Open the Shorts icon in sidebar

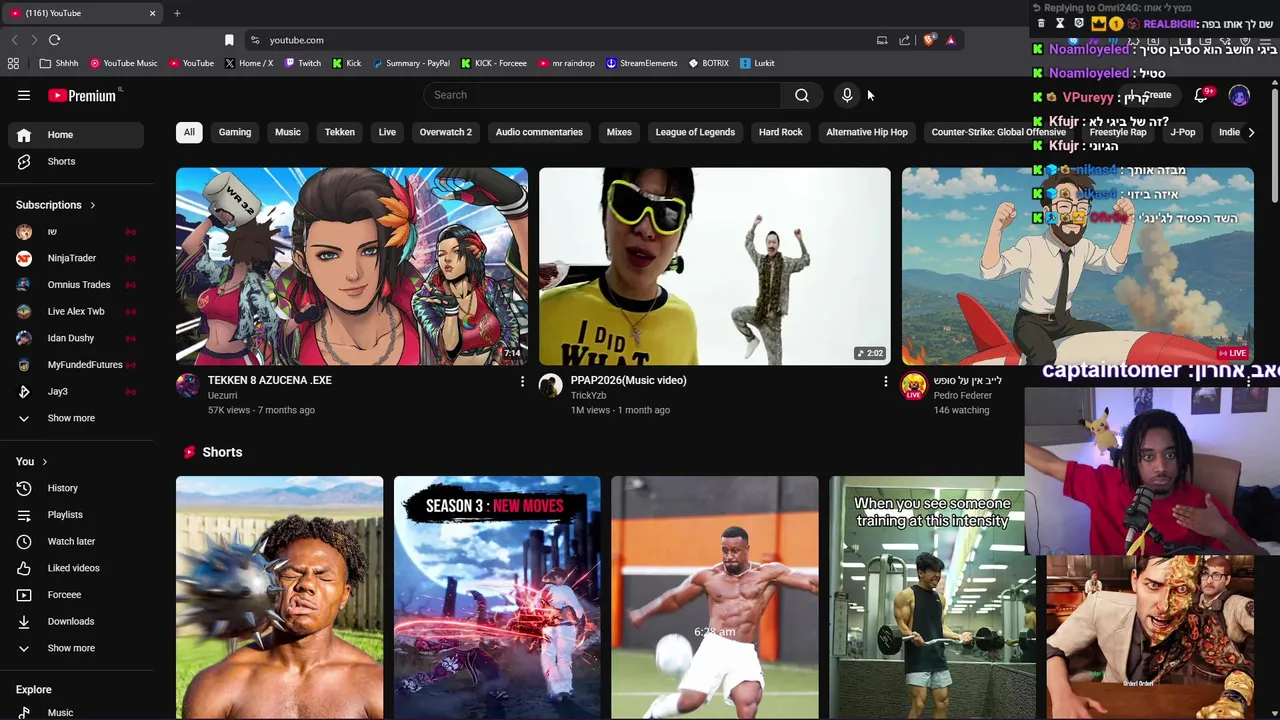[x=24, y=161]
